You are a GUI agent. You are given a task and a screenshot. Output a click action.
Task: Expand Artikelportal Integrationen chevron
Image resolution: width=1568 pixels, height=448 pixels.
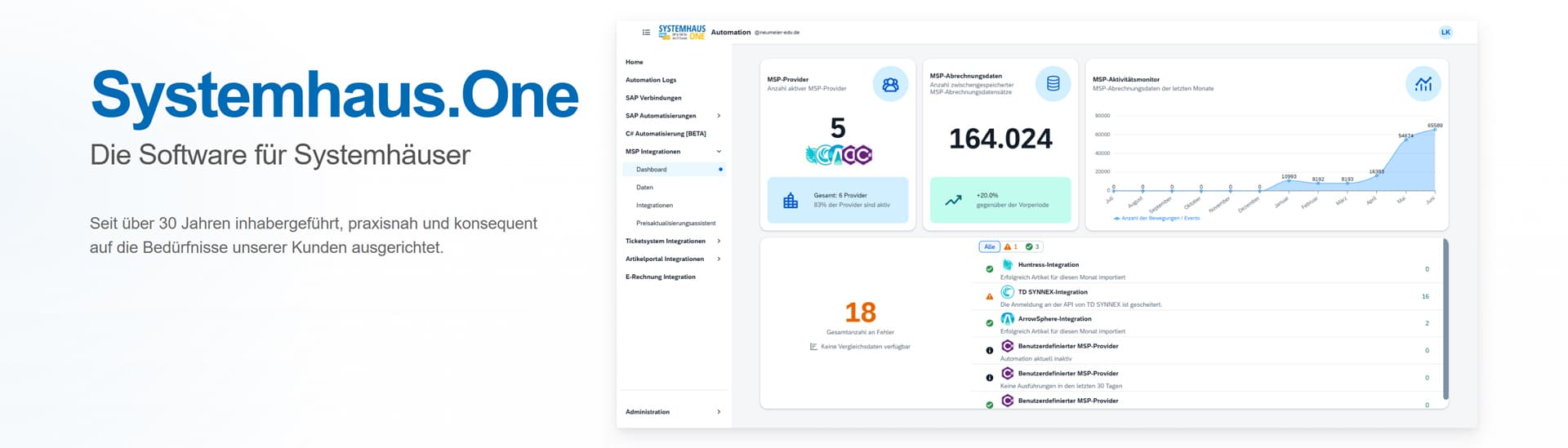(719, 259)
